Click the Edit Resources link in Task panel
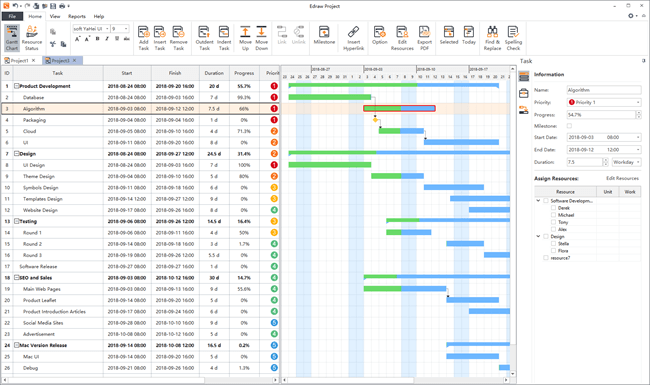650x385 pixels. (622, 178)
